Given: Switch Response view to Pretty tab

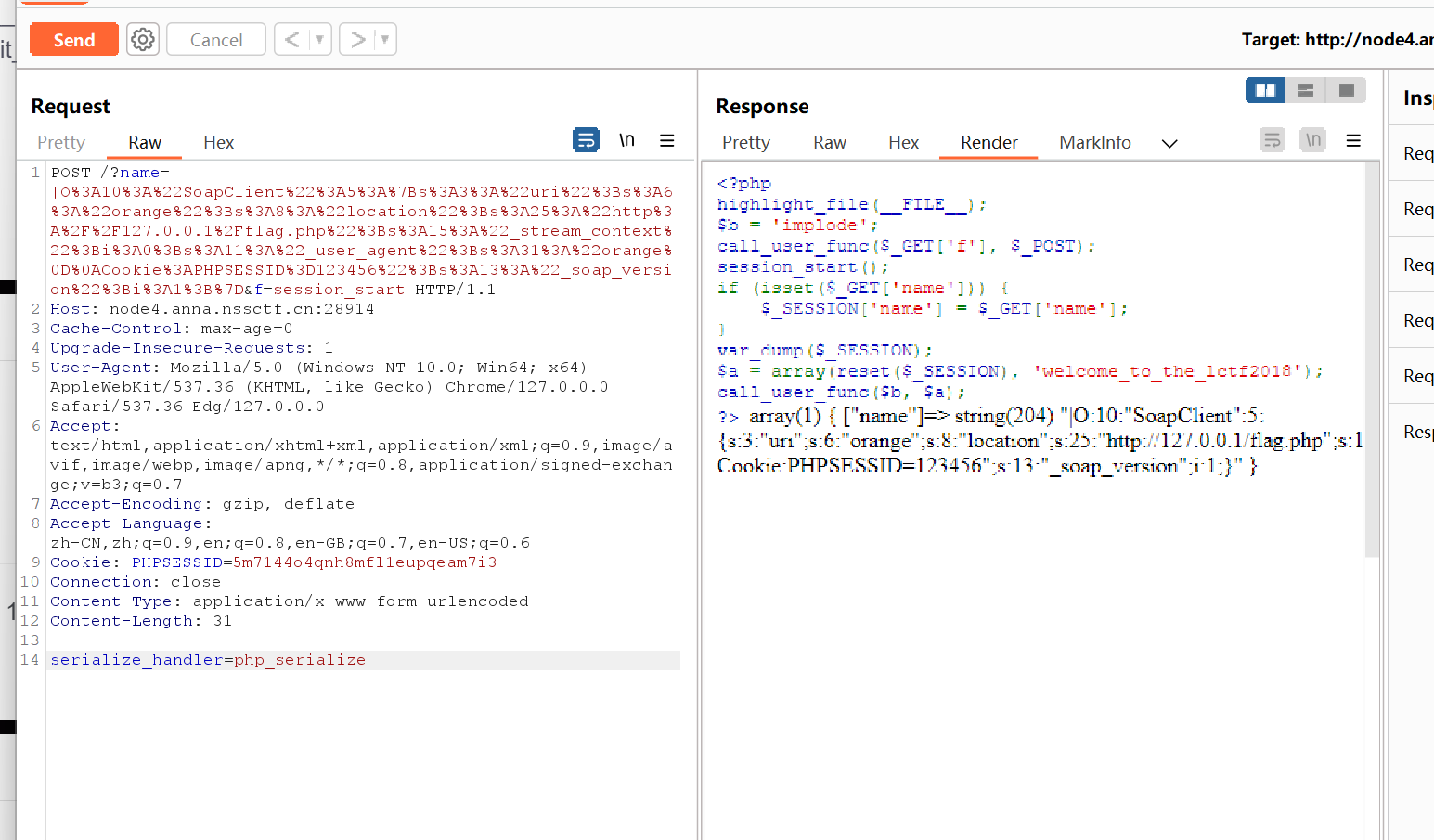Looking at the screenshot, I should coord(746,142).
